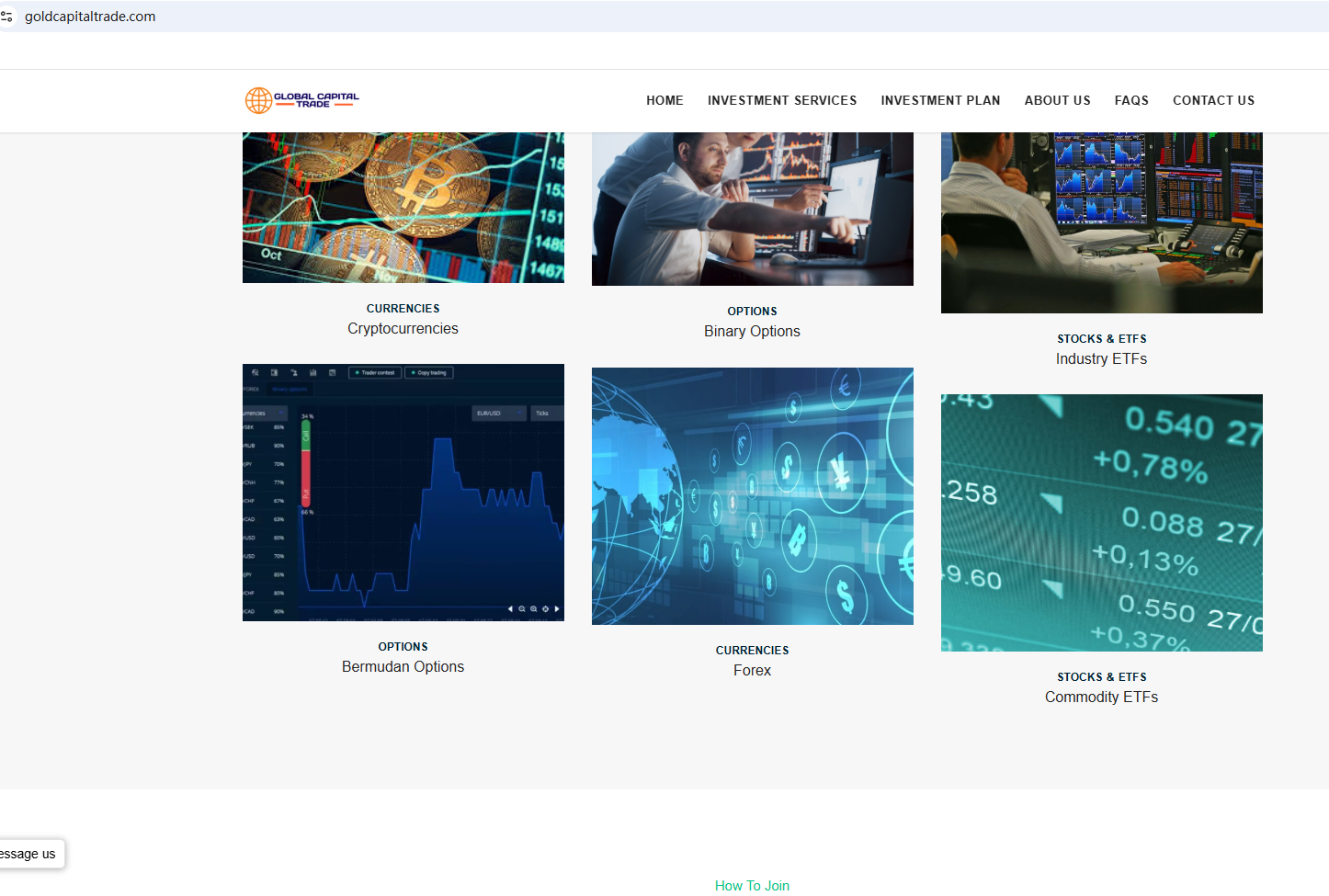Click the Bermudan Options title link
The width and height of the screenshot is (1329, 896).
tap(403, 667)
